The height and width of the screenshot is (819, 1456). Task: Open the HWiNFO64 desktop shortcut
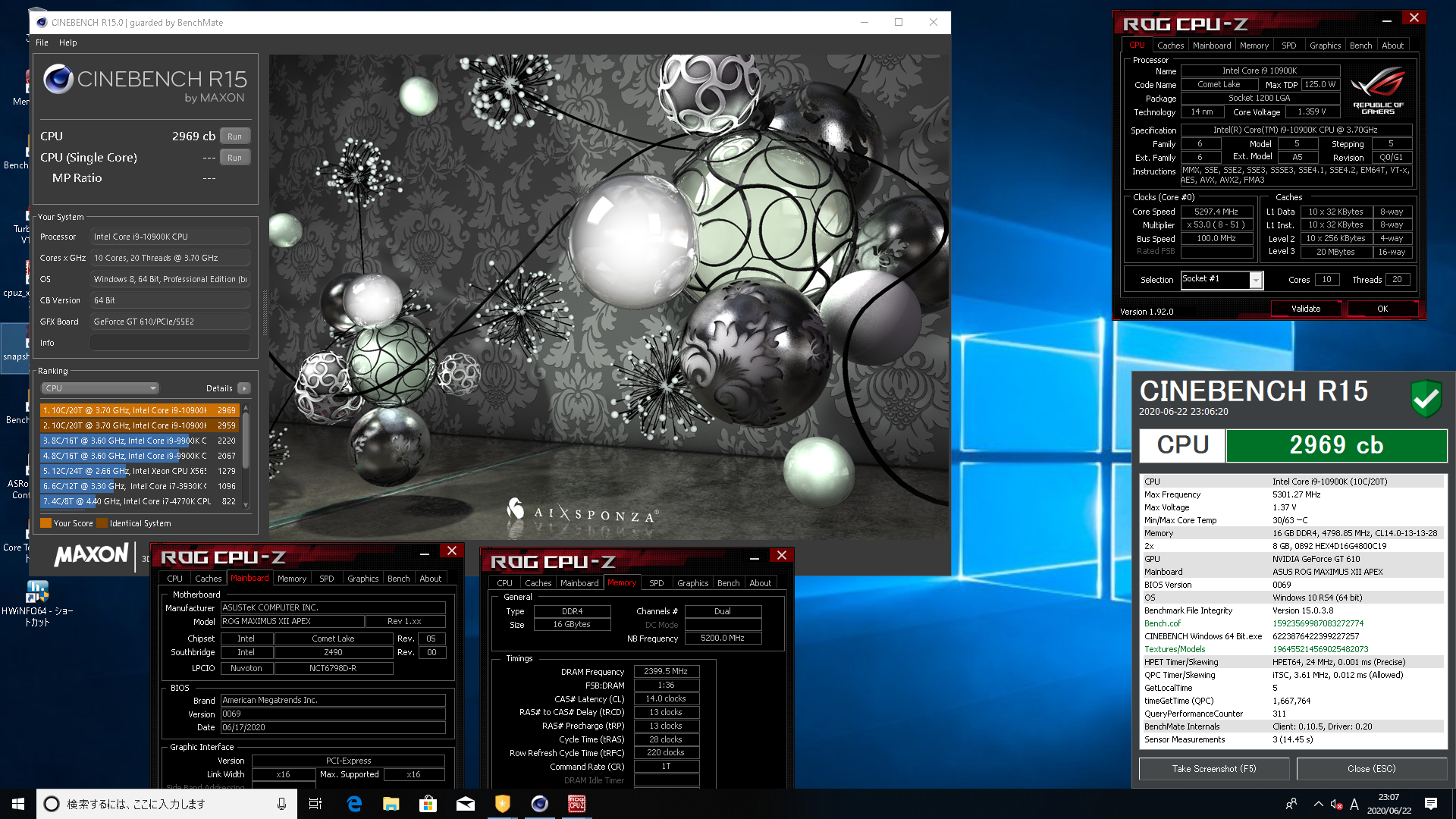[37, 604]
